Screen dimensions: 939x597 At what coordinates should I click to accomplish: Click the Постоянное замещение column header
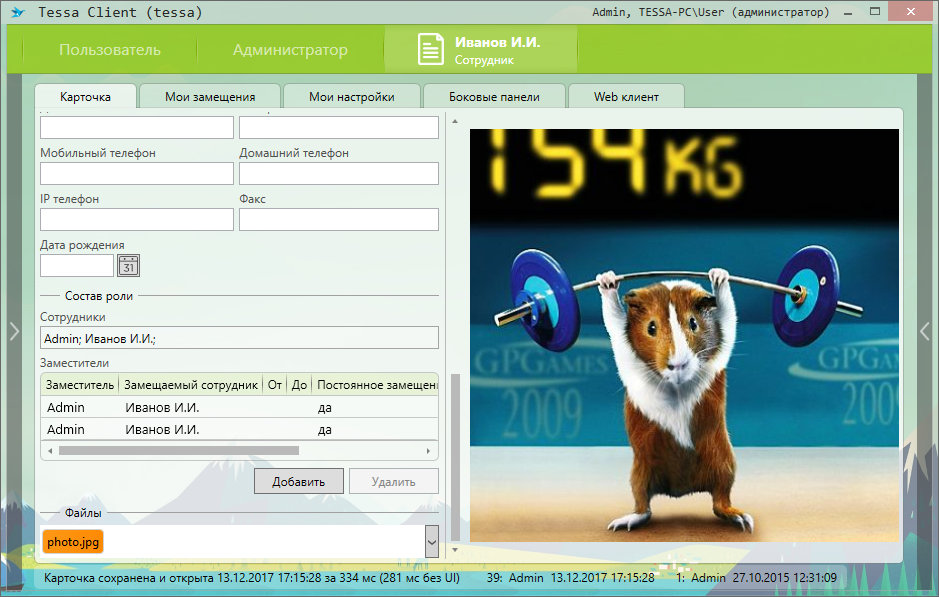[x=375, y=385]
